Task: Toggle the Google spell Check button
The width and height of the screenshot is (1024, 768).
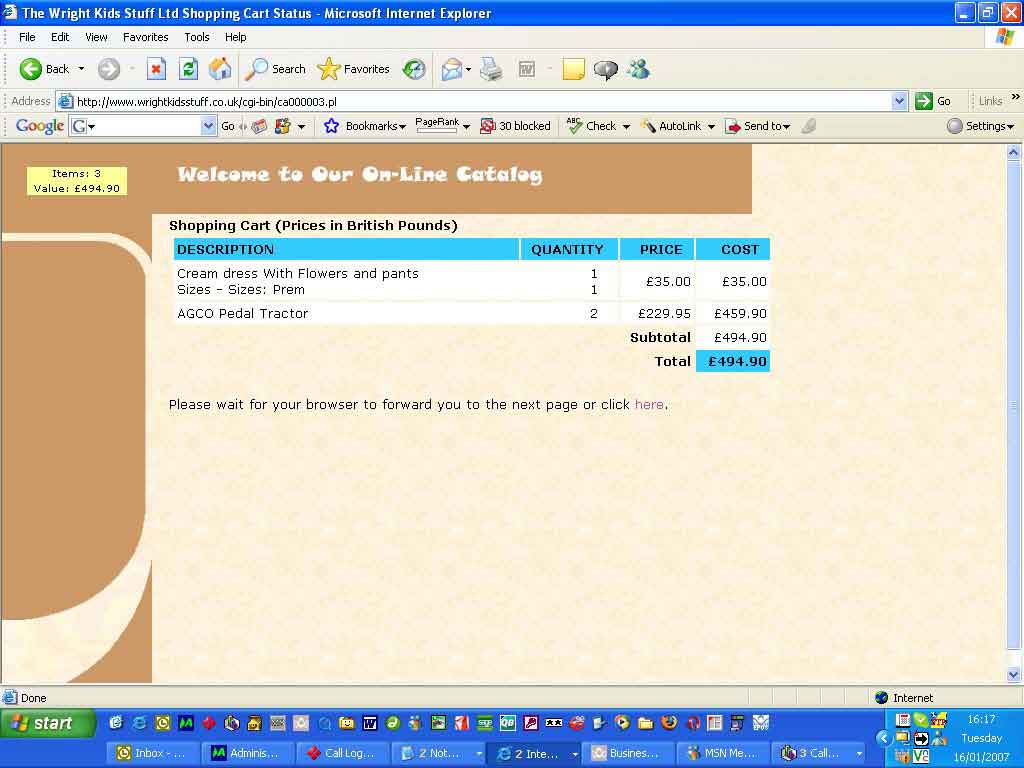Action: pos(592,126)
